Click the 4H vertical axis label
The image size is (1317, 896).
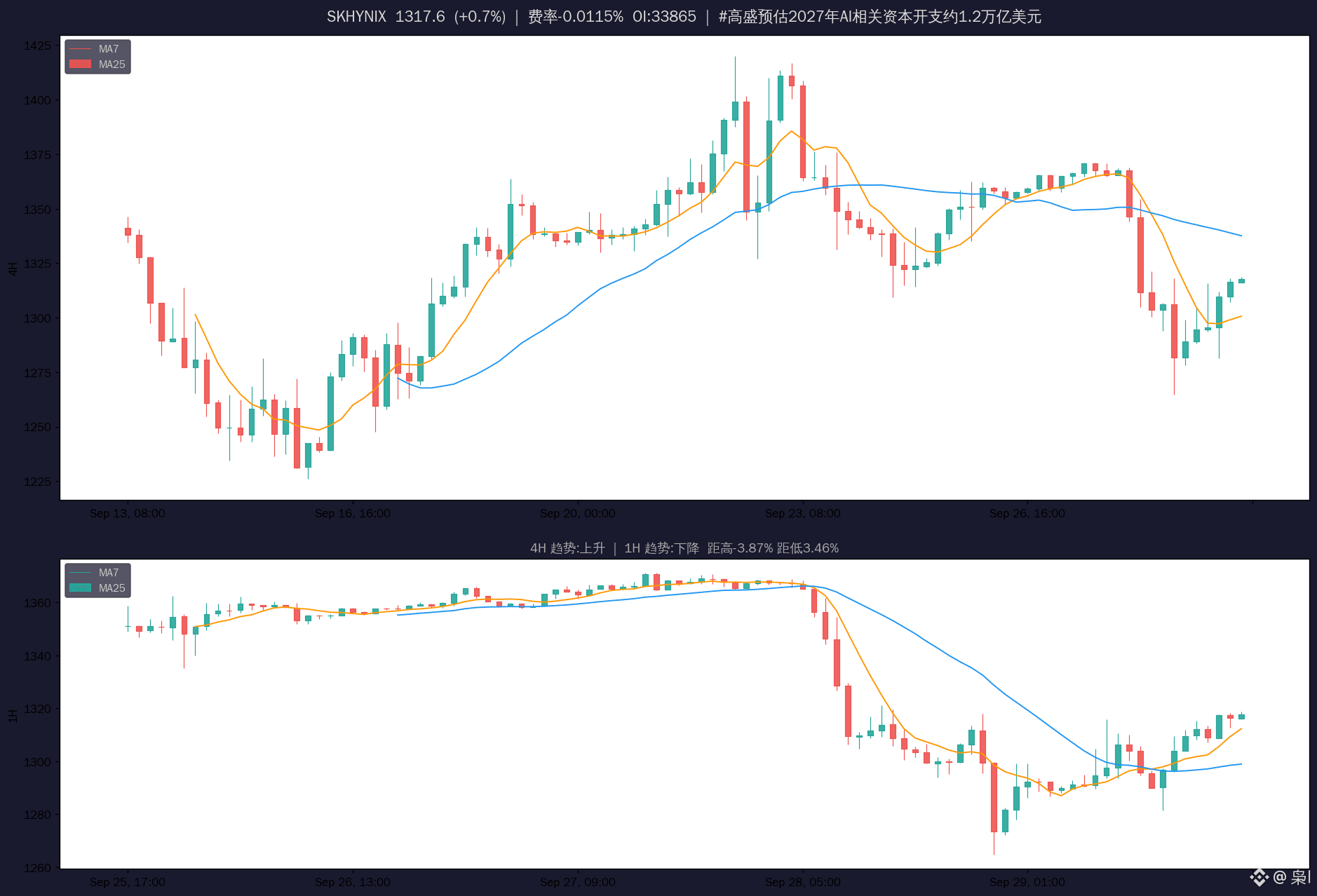(13, 269)
